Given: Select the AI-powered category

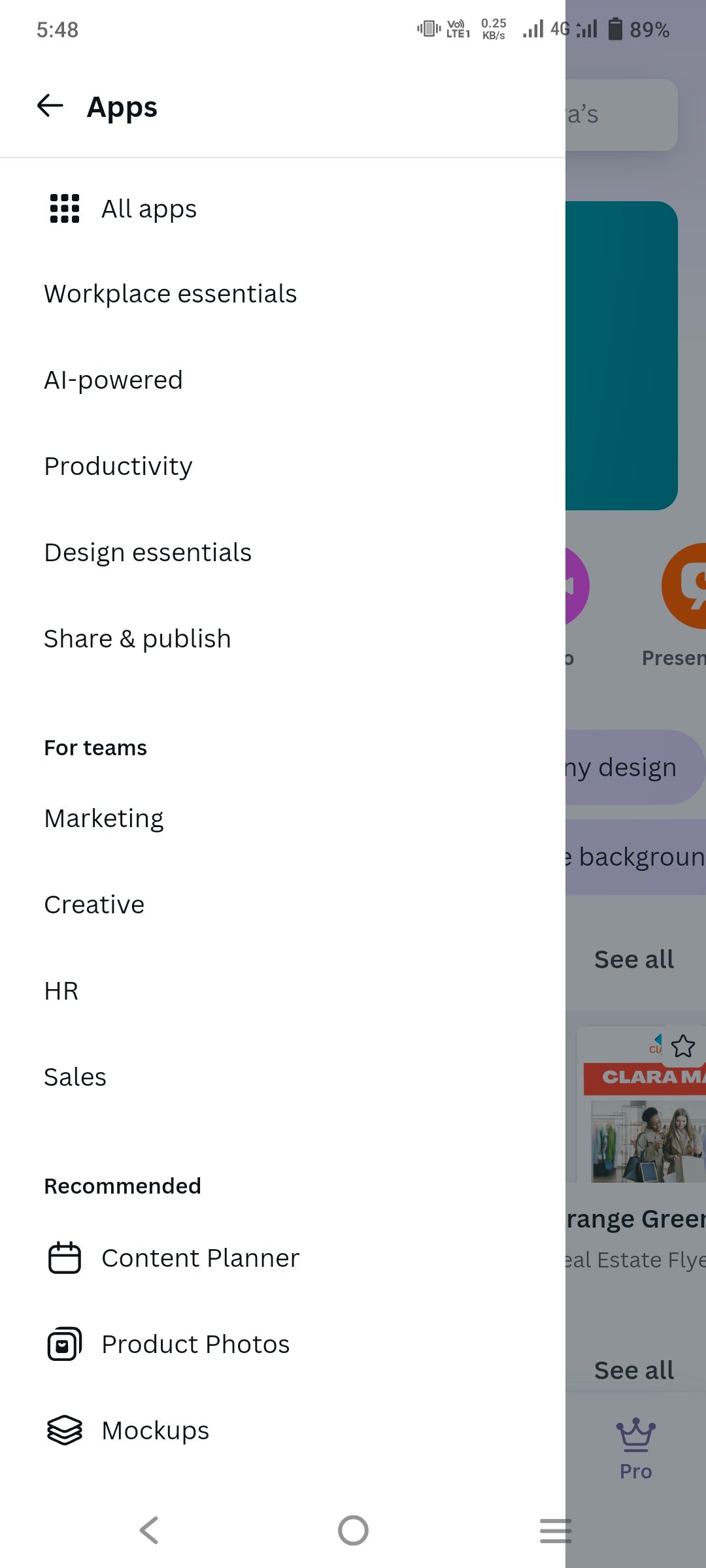Looking at the screenshot, I should 114,380.
